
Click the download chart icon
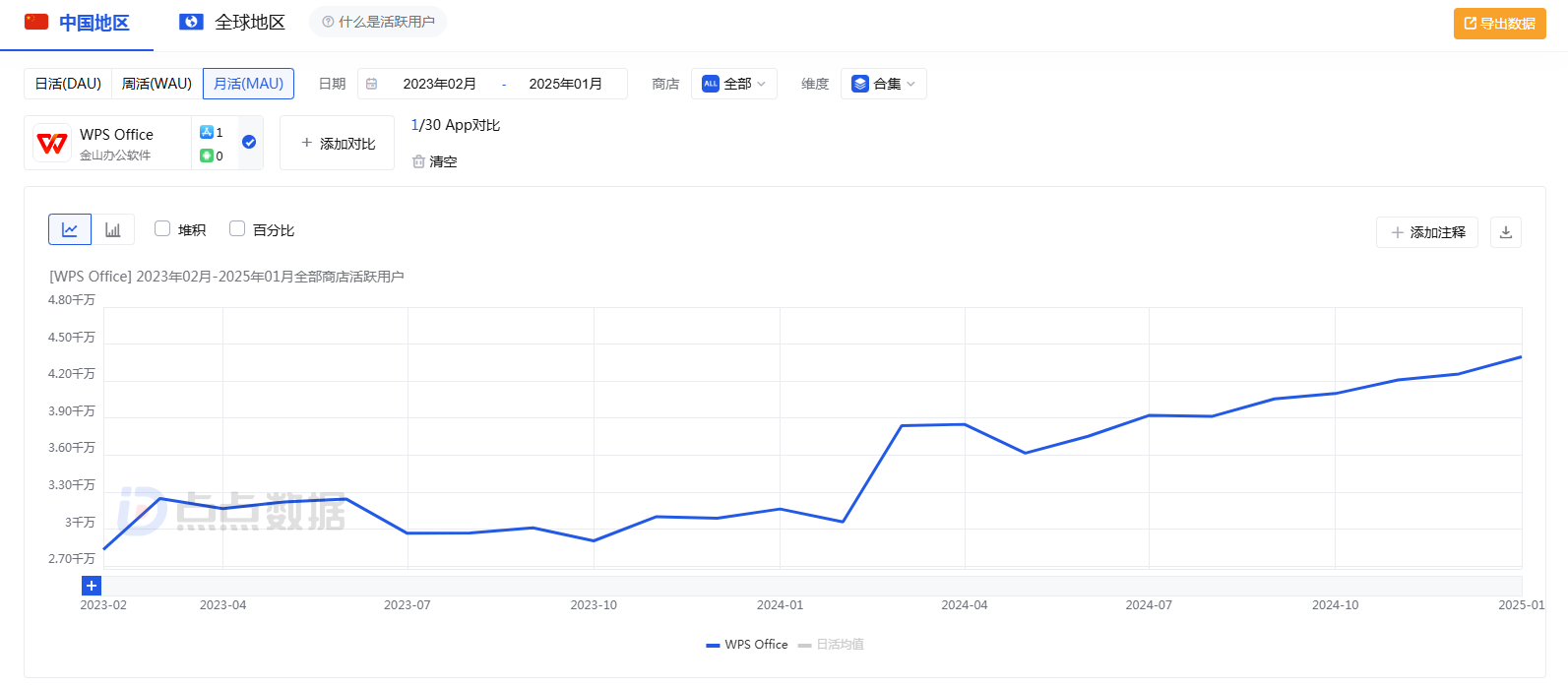coord(1505,232)
